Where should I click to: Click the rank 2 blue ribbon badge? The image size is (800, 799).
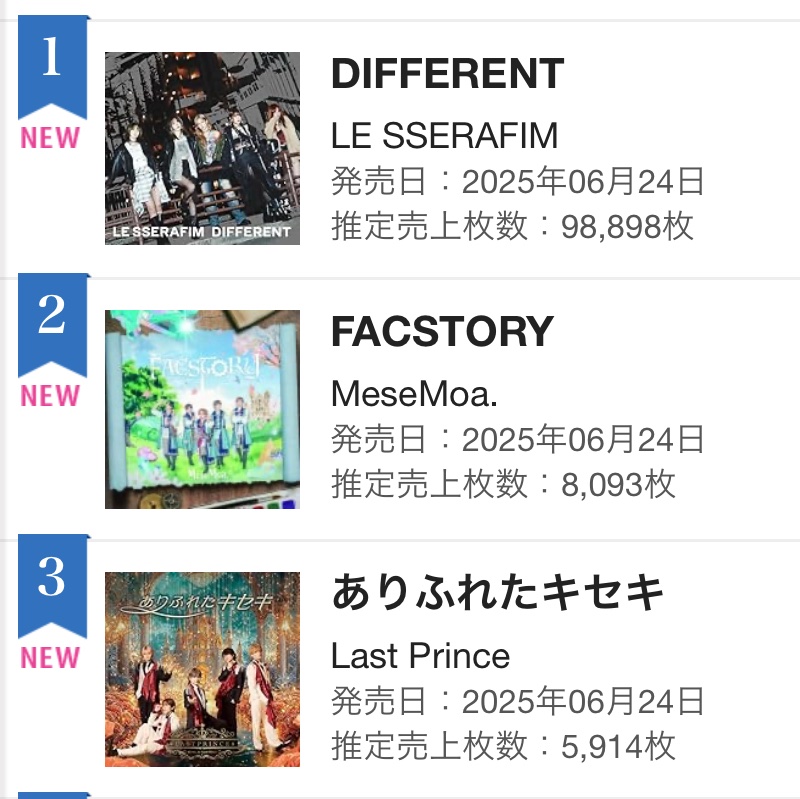[x=53, y=325]
